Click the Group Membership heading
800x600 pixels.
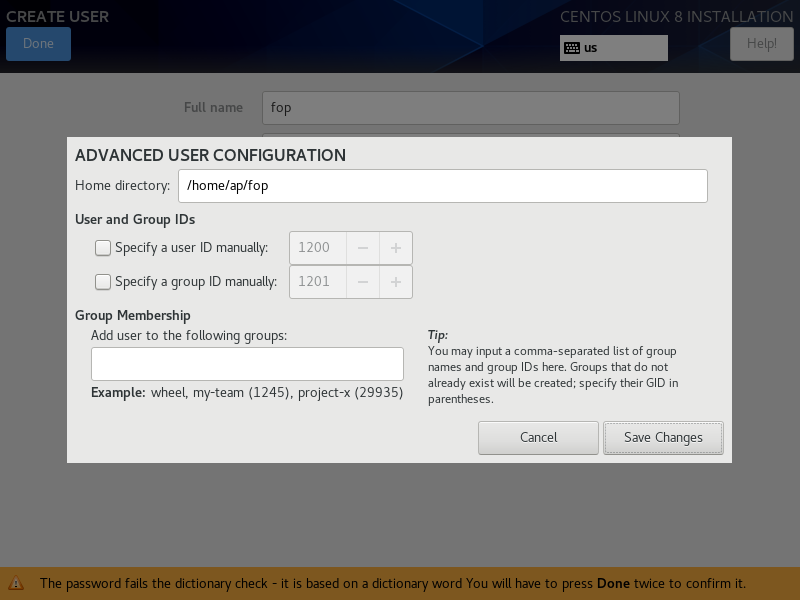(x=133, y=315)
